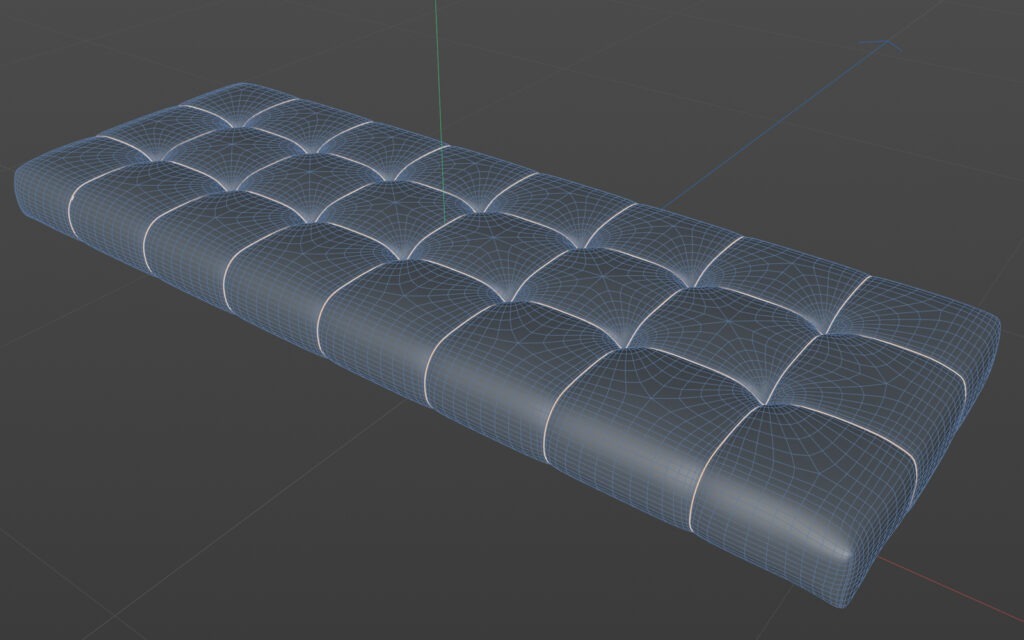Click the arrow tip of the blue axis line

tap(888, 44)
